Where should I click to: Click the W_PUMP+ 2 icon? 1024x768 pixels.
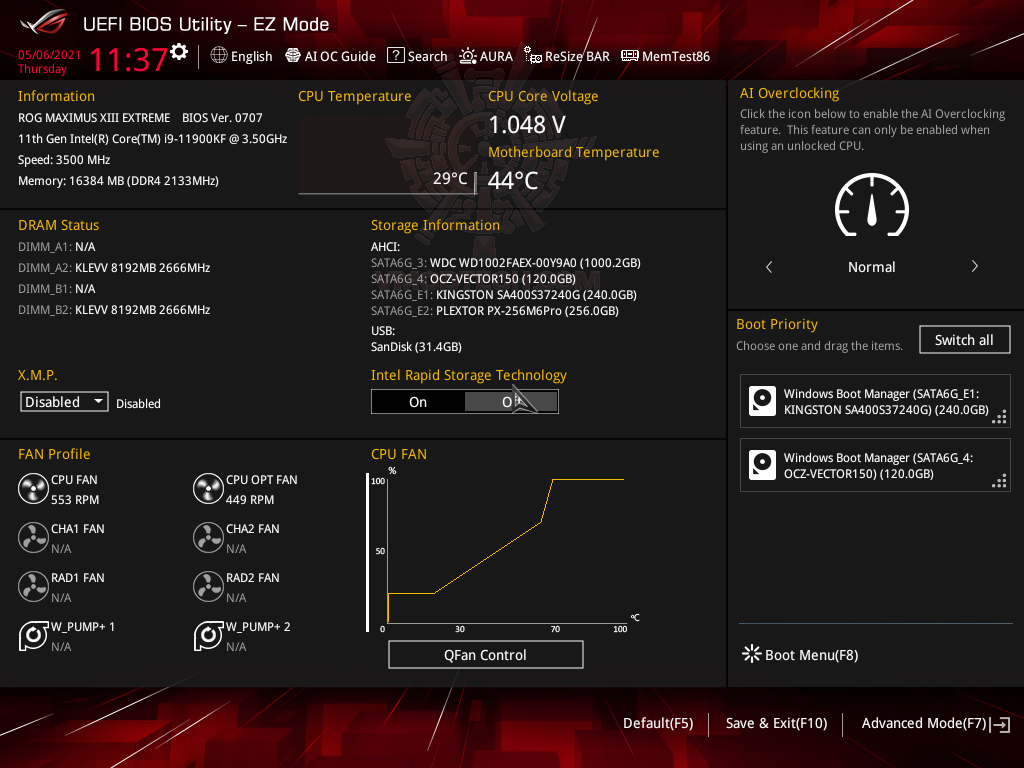[208, 635]
